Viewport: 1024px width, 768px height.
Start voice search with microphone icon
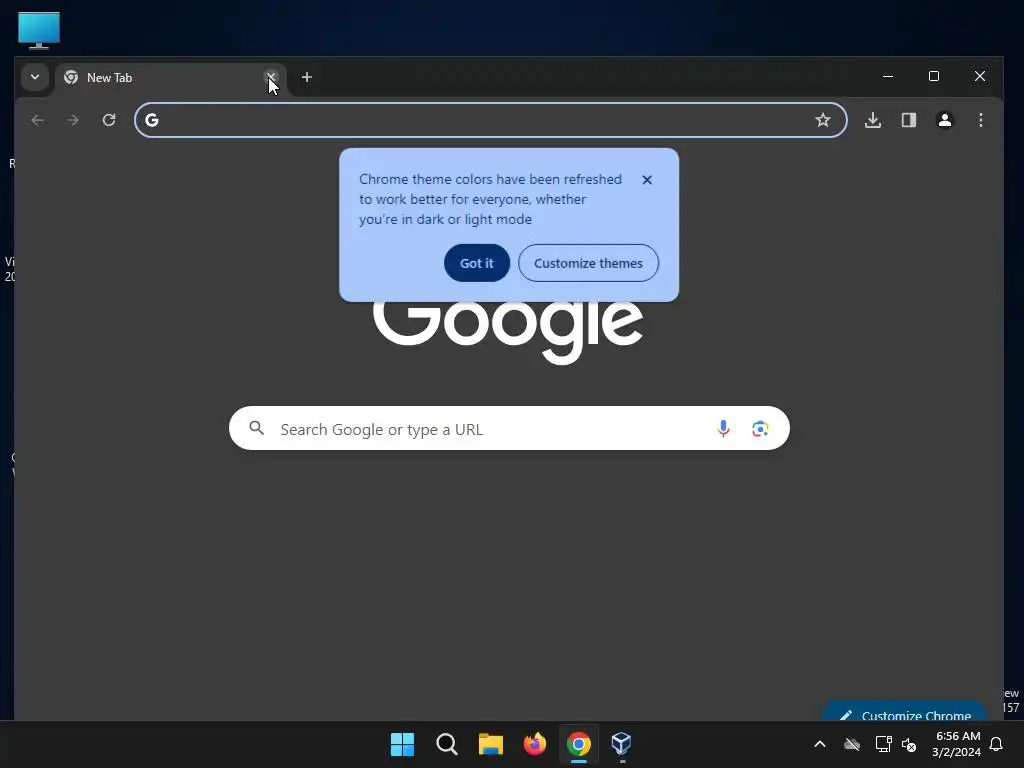[723, 428]
